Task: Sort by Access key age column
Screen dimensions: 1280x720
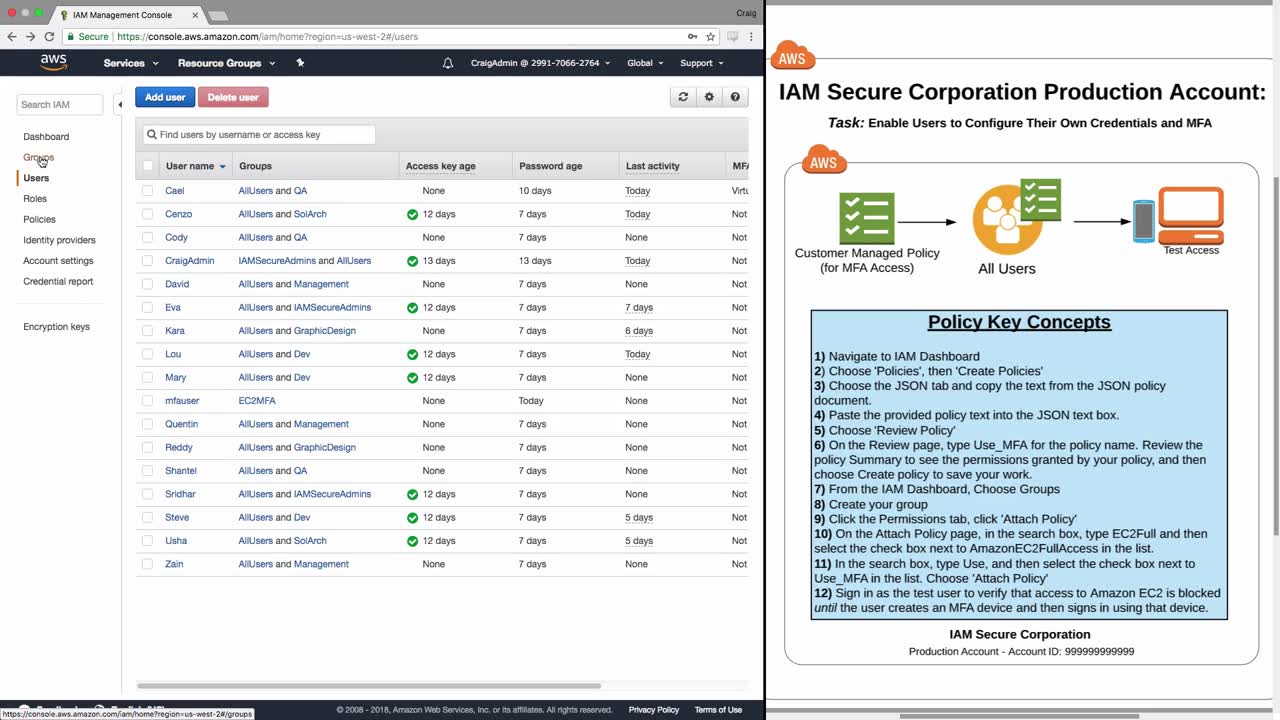Action: [440, 166]
